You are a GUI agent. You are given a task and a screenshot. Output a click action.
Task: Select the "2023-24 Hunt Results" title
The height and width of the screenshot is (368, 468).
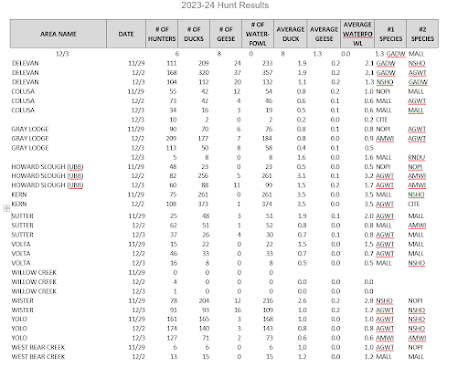225,5
